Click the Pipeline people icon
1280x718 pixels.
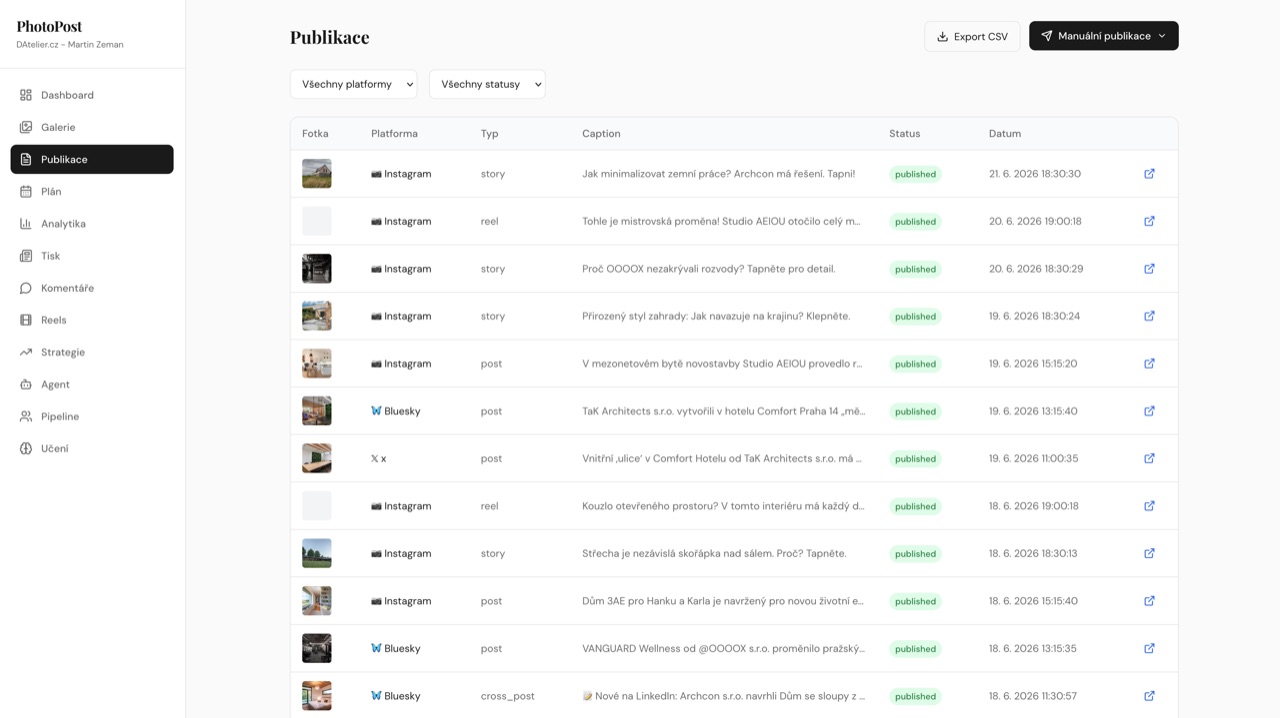pyautogui.click(x=26, y=416)
